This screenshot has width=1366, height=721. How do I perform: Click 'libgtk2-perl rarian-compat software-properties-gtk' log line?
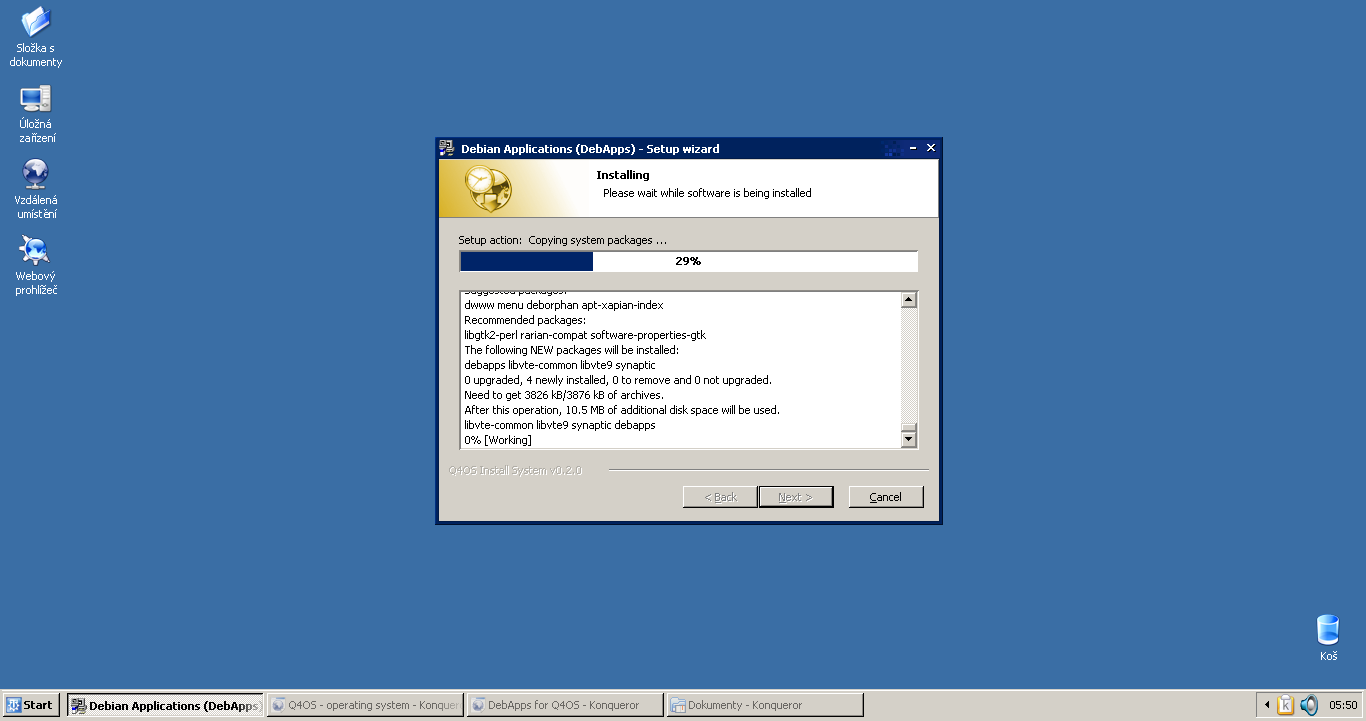(x=585, y=335)
